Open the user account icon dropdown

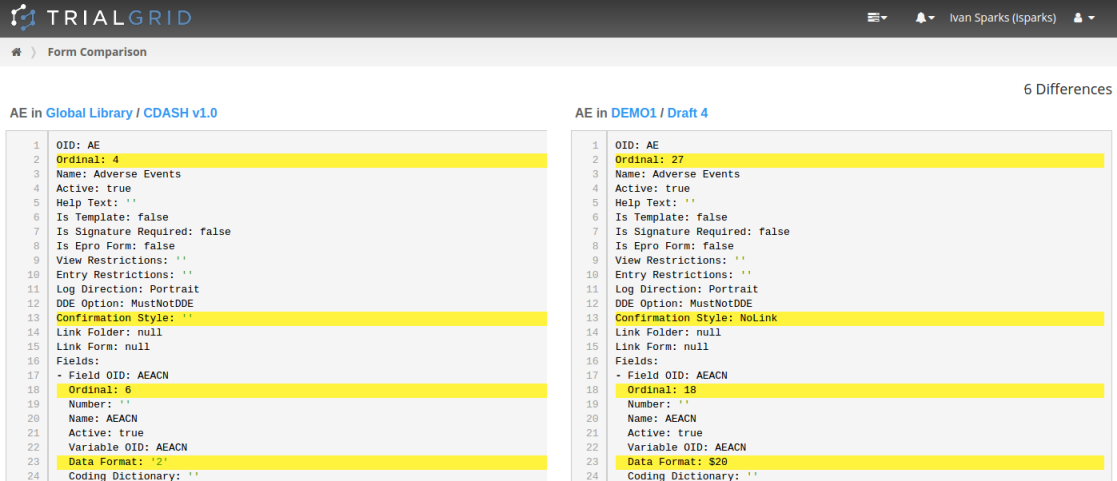tap(1084, 18)
